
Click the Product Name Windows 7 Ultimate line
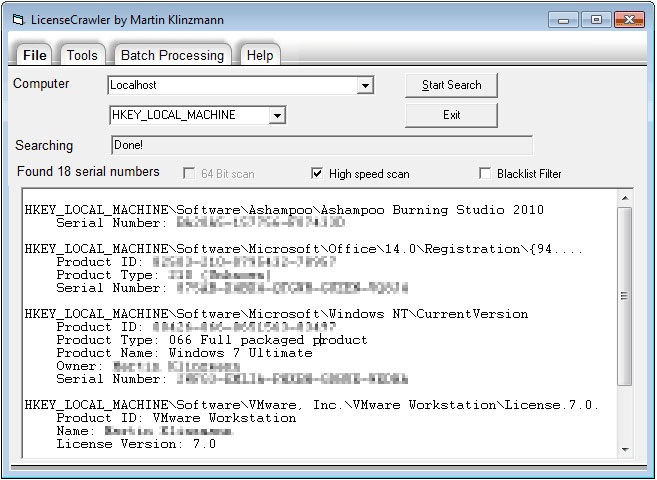point(184,353)
